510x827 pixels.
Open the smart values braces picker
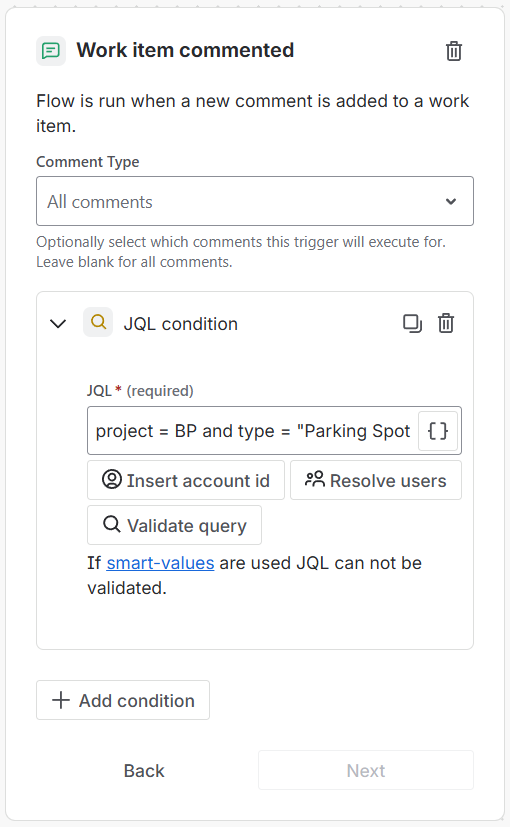coord(438,431)
